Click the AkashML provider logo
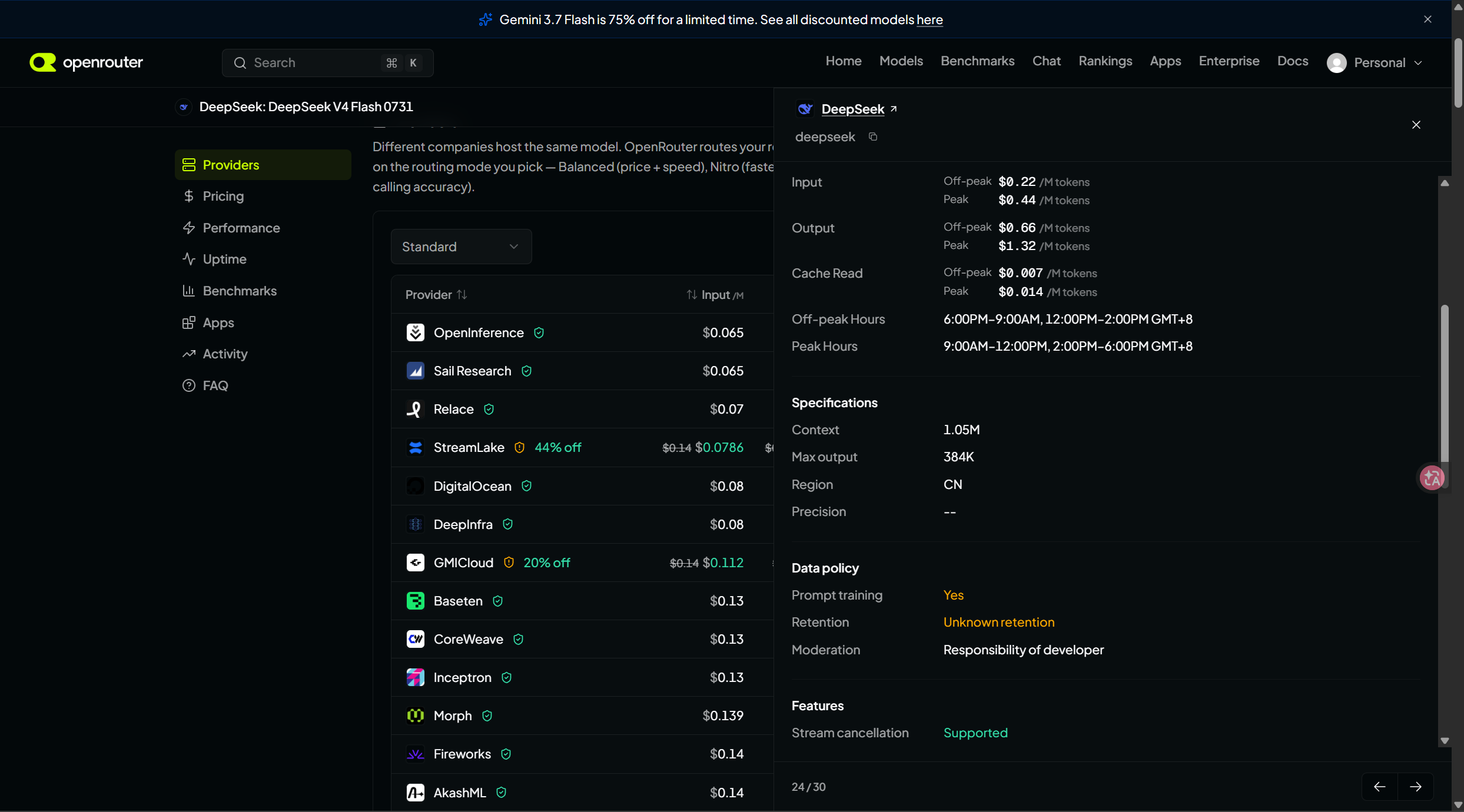Viewport: 1464px width, 812px height. (x=416, y=793)
